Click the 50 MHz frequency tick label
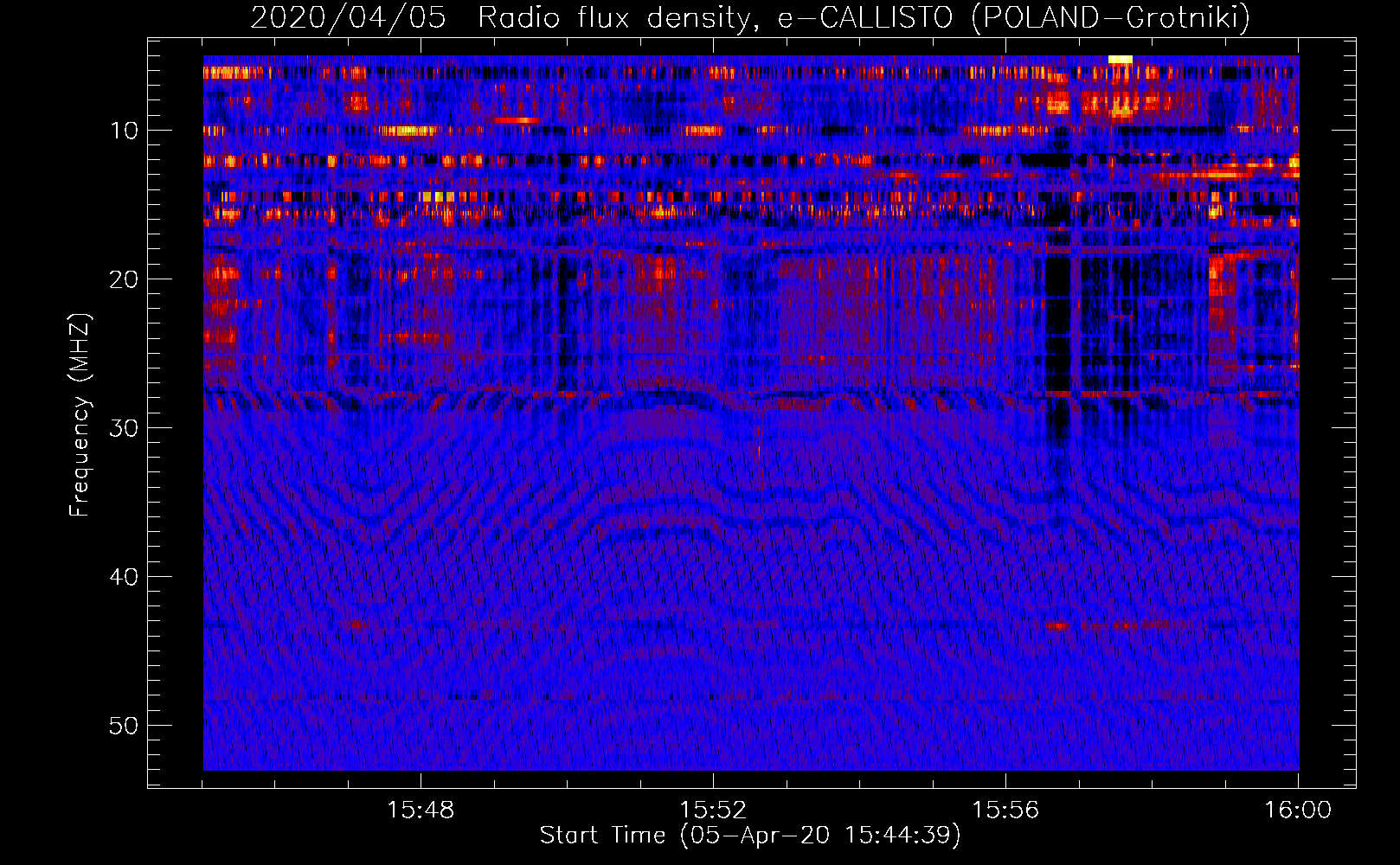This screenshot has width=1400, height=865. (125, 726)
